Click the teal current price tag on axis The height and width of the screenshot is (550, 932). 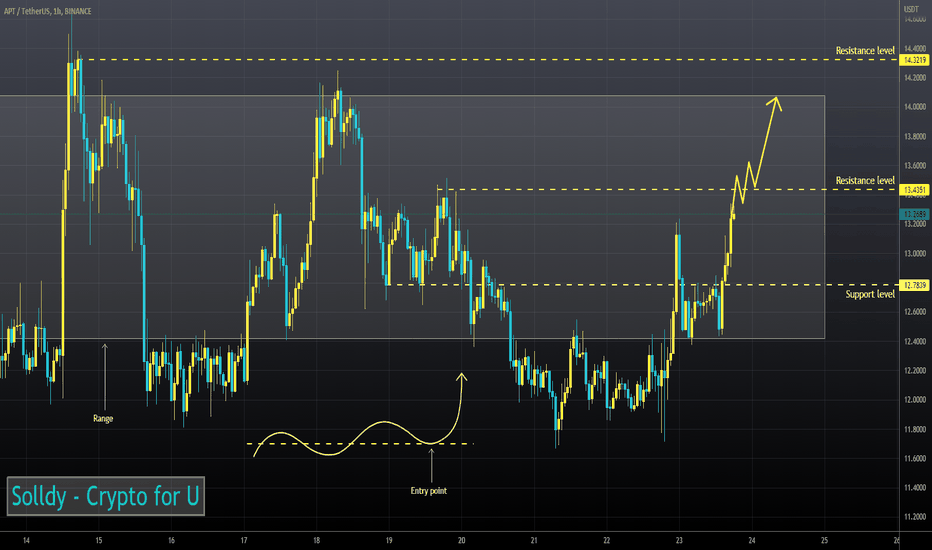click(x=914, y=214)
